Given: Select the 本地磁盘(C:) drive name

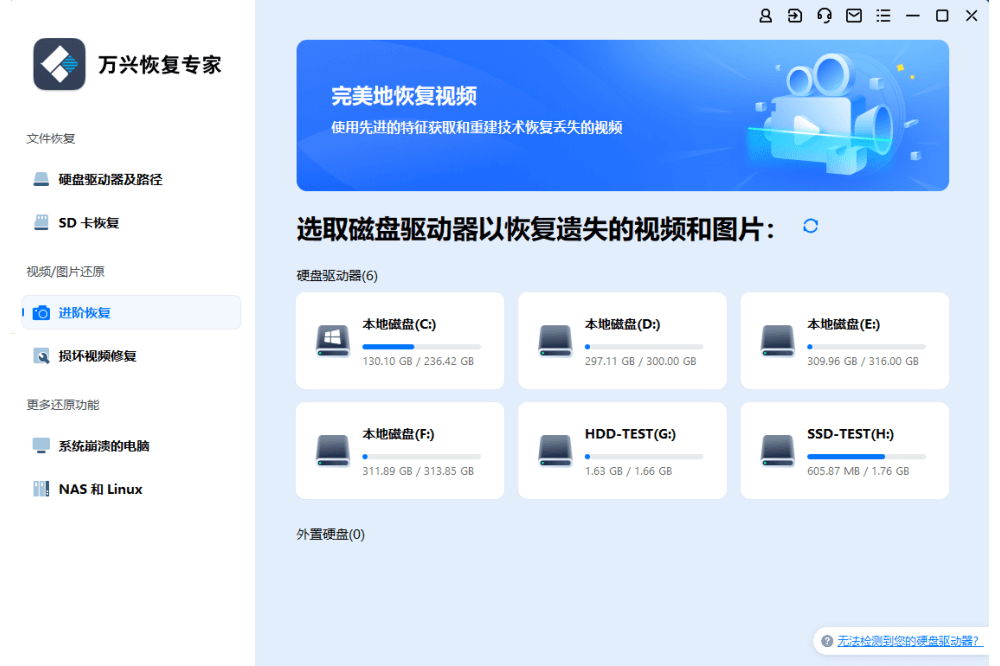Looking at the screenshot, I should point(399,324).
